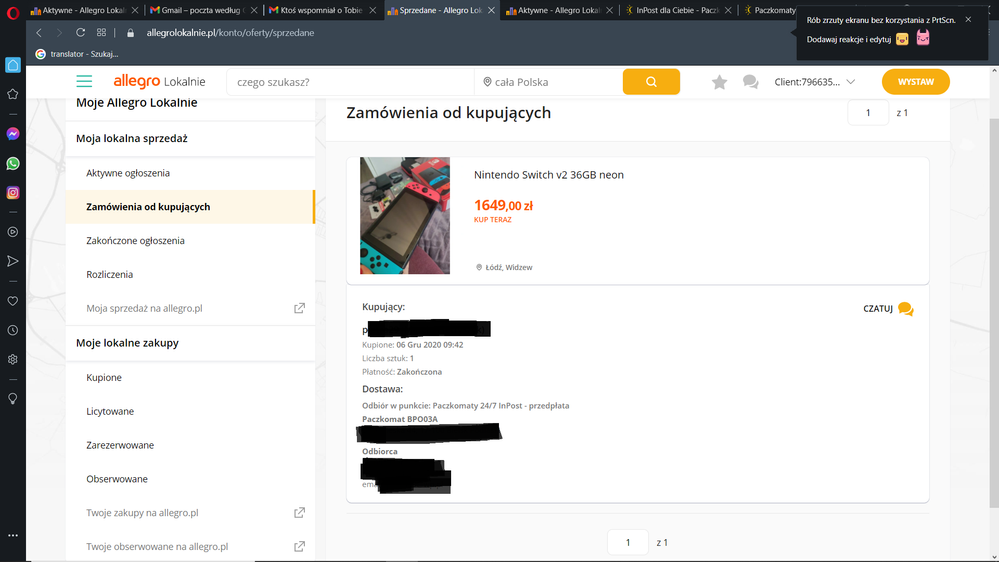The height and width of the screenshot is (562, 999).
Task: Open the sidebar player icon
Action: [13, 232]
